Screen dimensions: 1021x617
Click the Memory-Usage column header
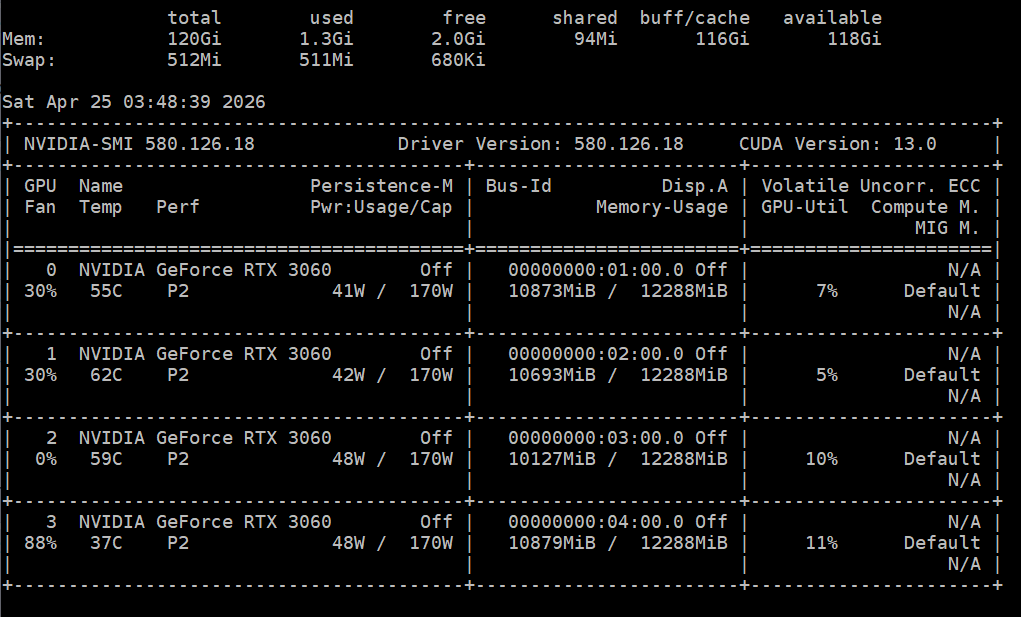tap(662, 207)
